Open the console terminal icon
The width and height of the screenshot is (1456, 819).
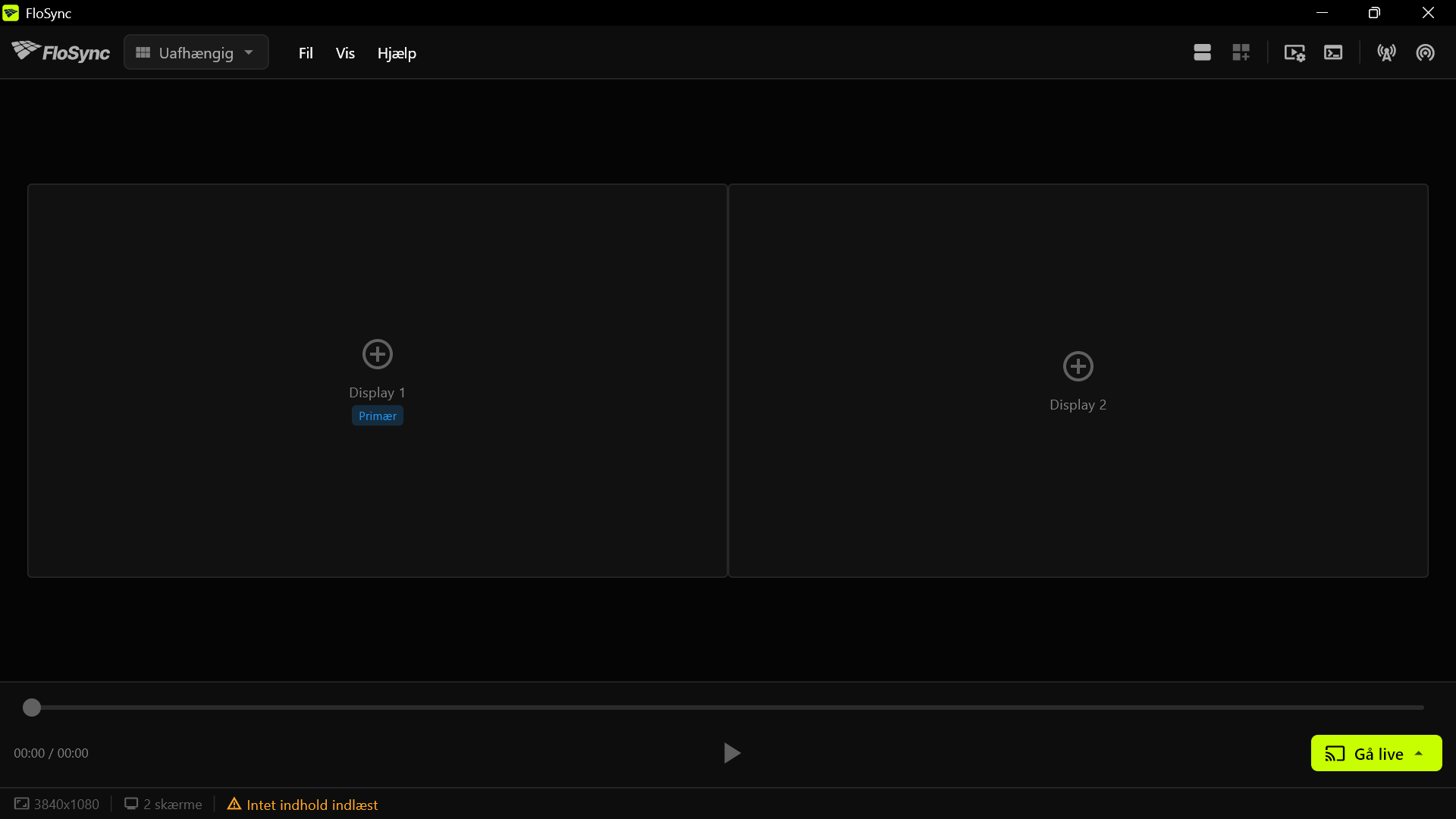pyautogui.click(x=1333, y=52)
